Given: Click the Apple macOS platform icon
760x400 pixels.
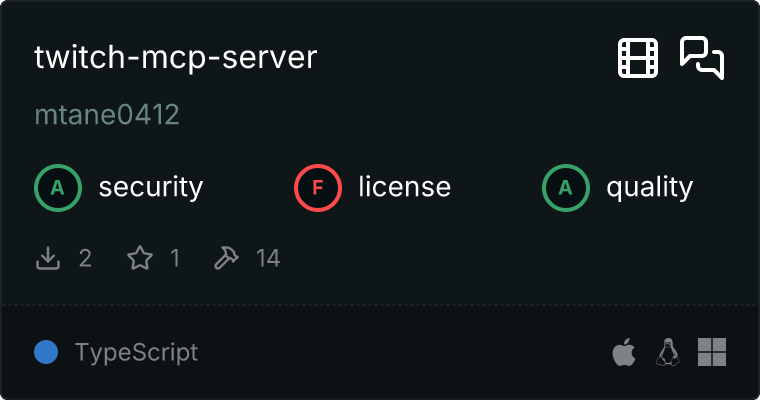Looking at the screenshot, I should click(623, 352).
